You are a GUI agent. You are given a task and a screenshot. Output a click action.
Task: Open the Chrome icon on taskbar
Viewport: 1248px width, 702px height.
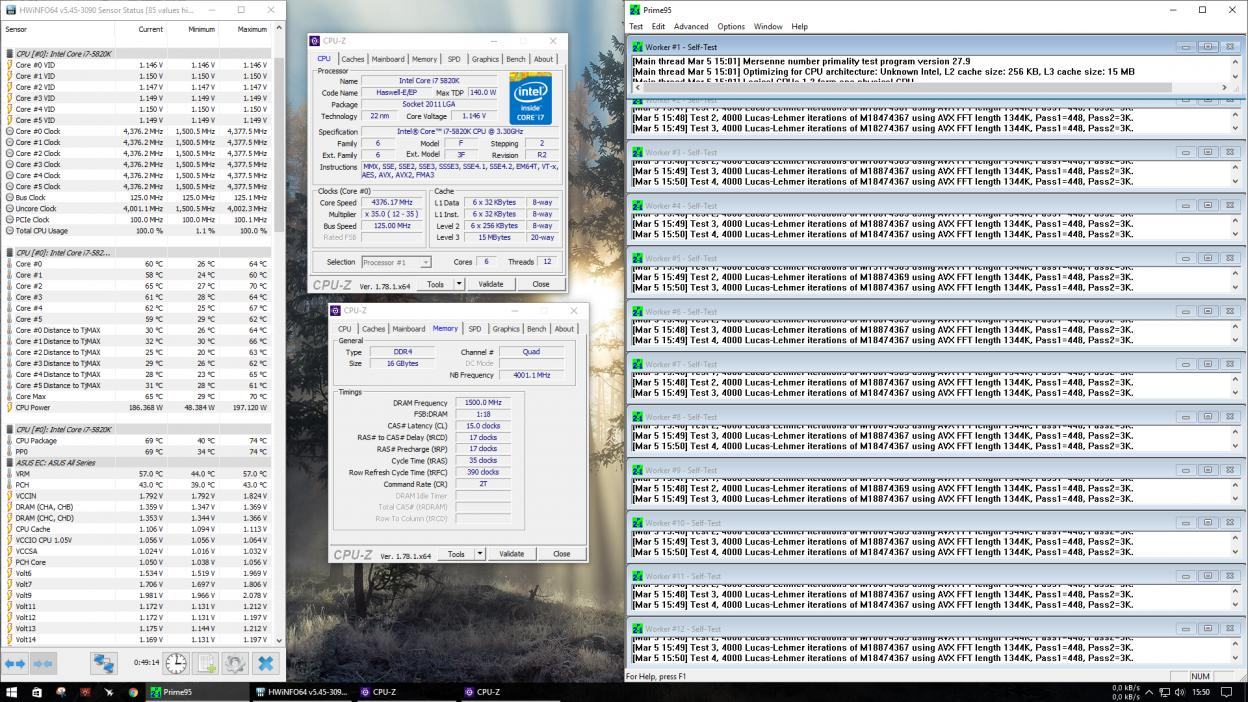133,692
